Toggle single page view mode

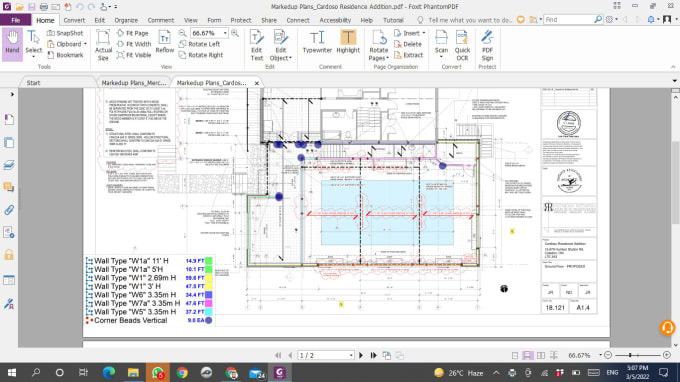point(515,356)
